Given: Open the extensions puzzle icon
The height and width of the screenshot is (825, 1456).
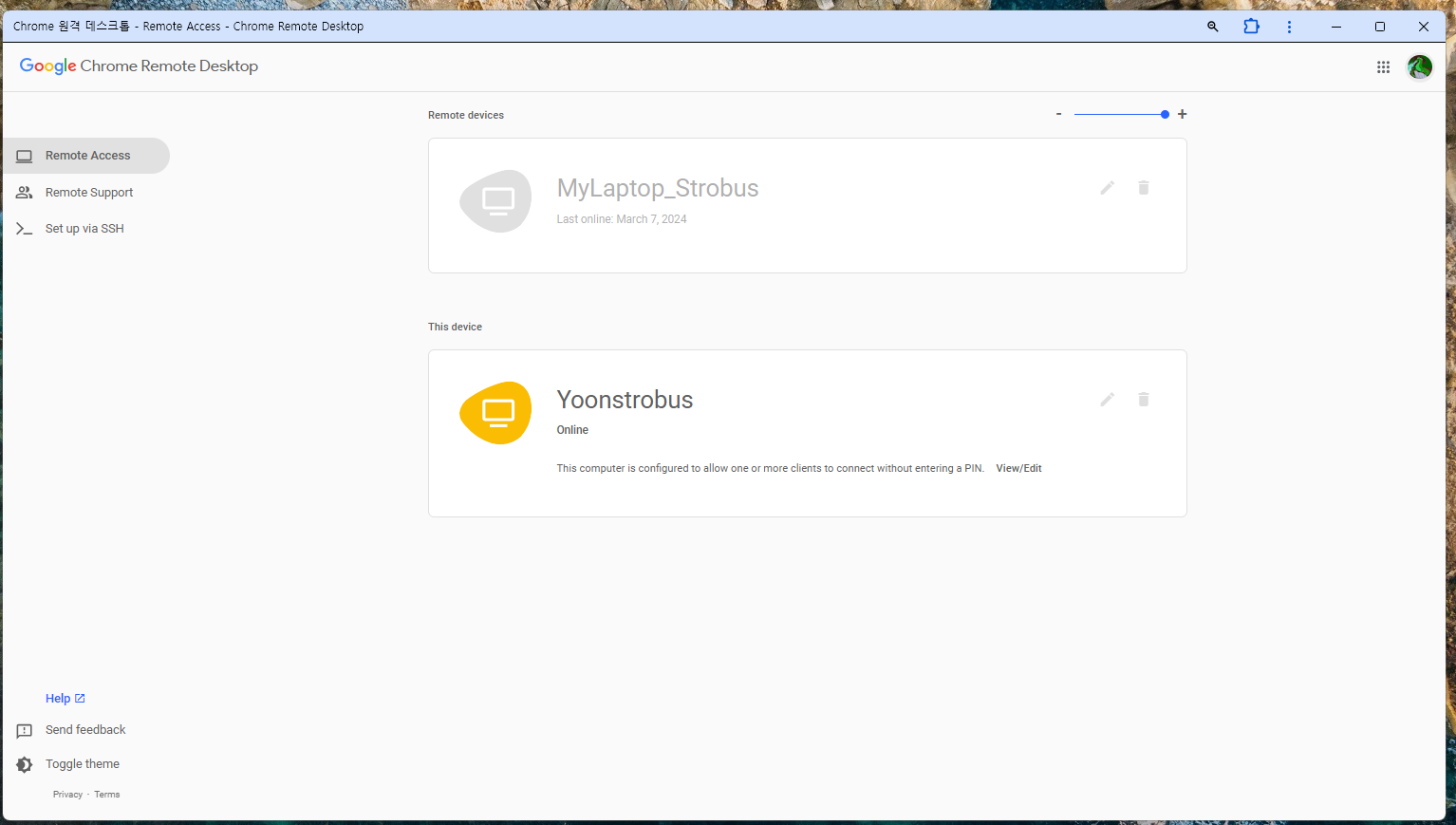Looking at the screenshot, I should pyautogui.click(x=1251, y=27).
